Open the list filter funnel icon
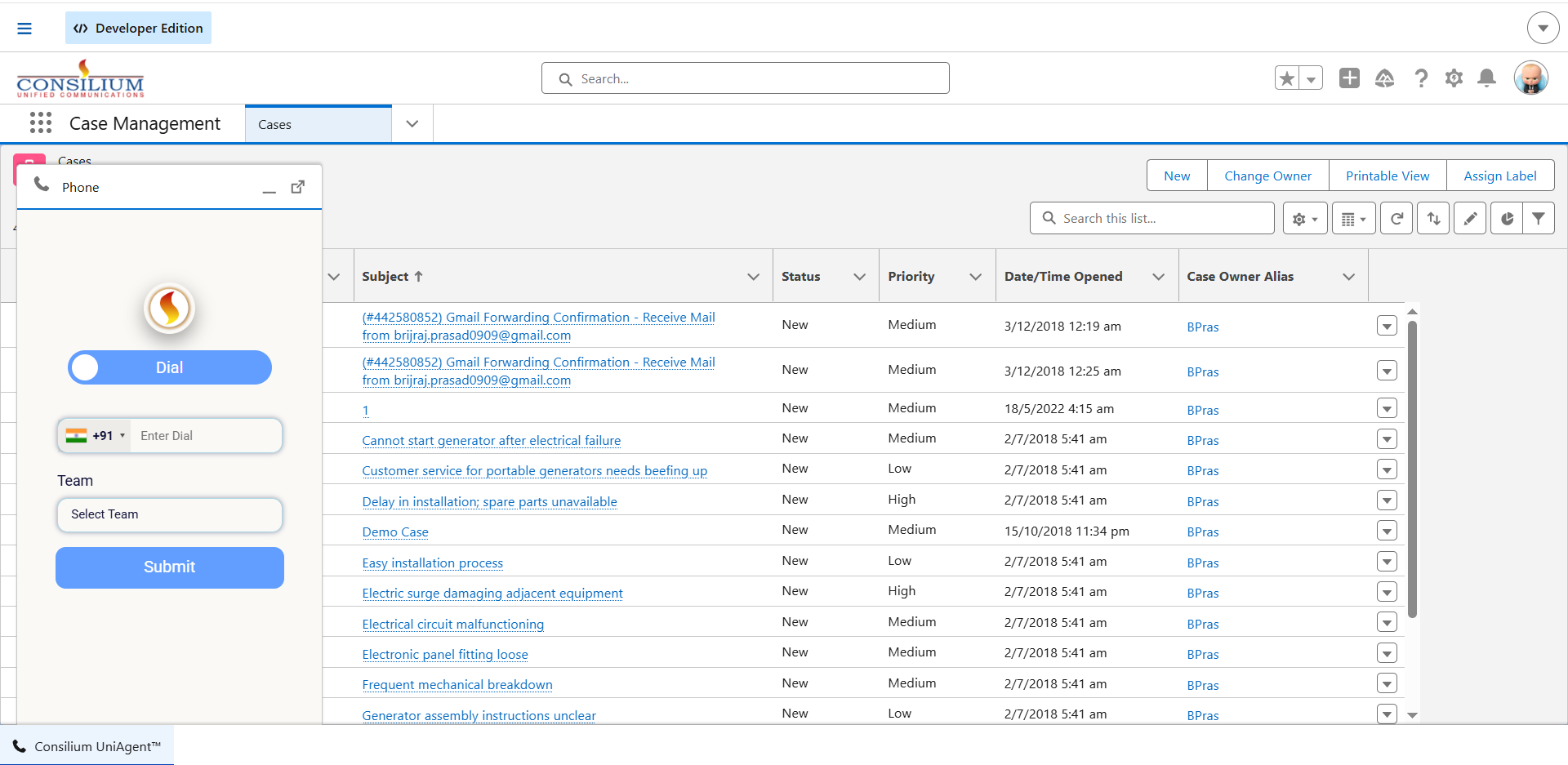The image size is (1568, 765). [x=1539, y=219]
